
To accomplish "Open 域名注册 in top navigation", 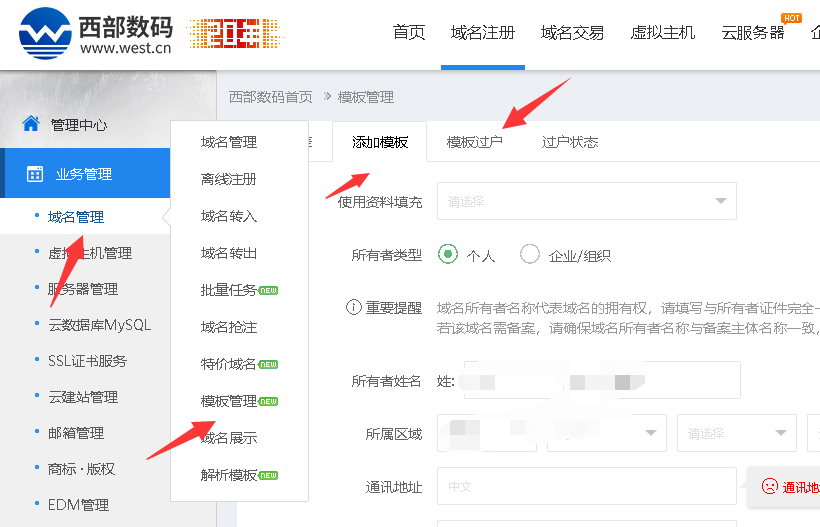I will tap(483, 32).
